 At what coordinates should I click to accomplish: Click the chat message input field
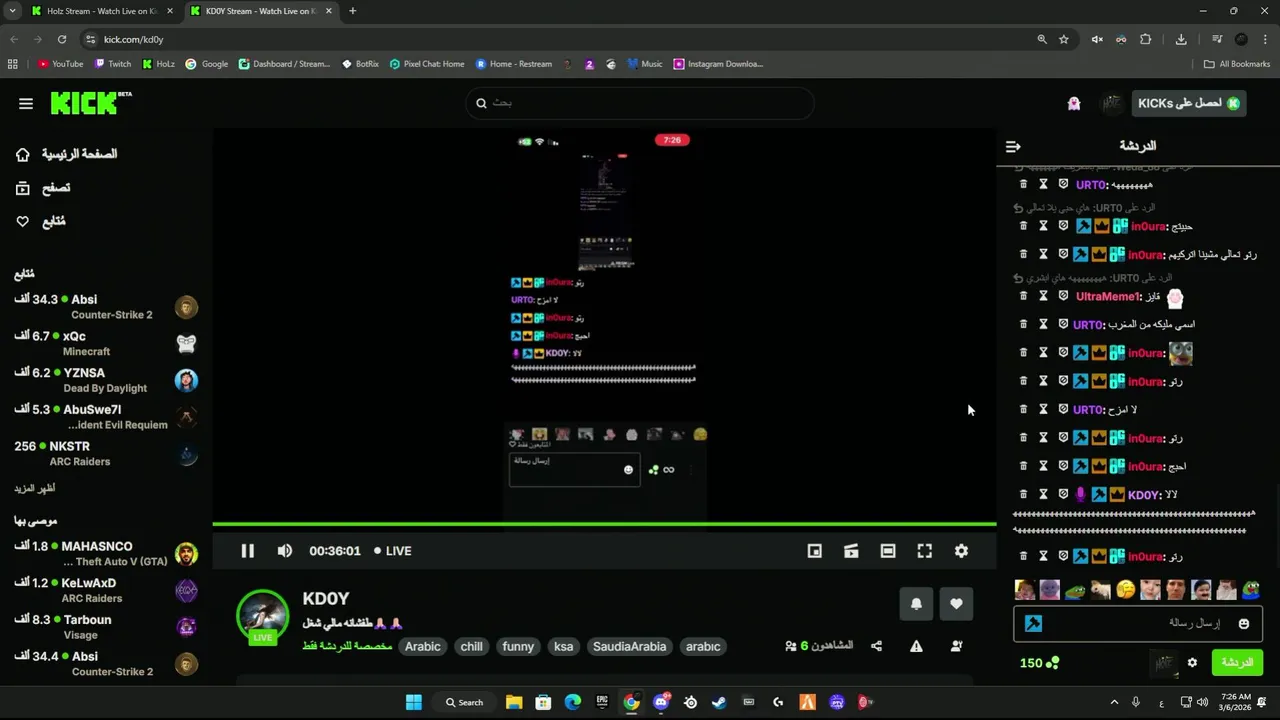[x=1140, y=623]
